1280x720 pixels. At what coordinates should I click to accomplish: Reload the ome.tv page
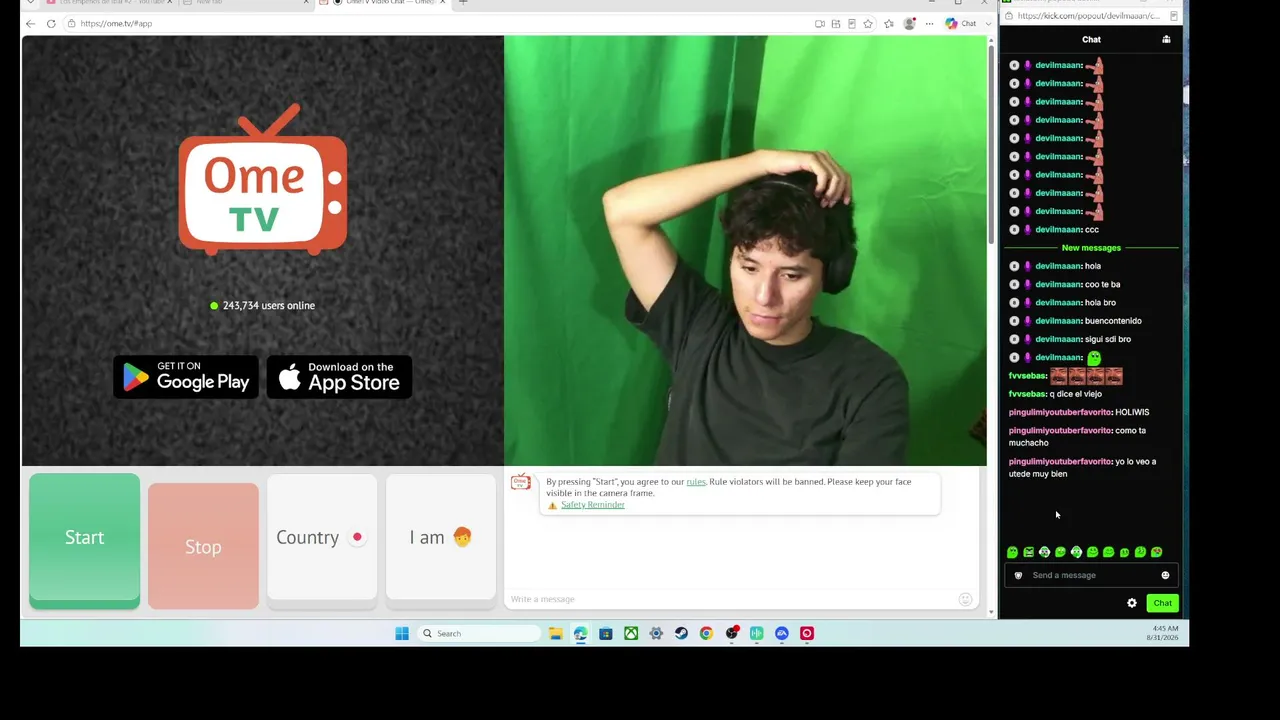pyautogui.click(x=51, y=23)
